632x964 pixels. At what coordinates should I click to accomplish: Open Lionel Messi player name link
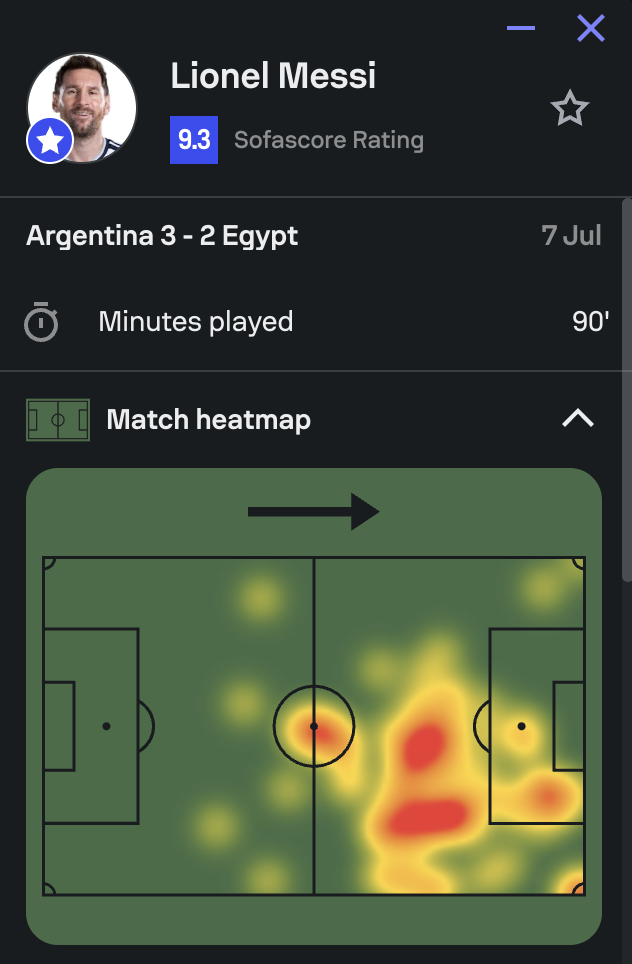tap(273, 76)
